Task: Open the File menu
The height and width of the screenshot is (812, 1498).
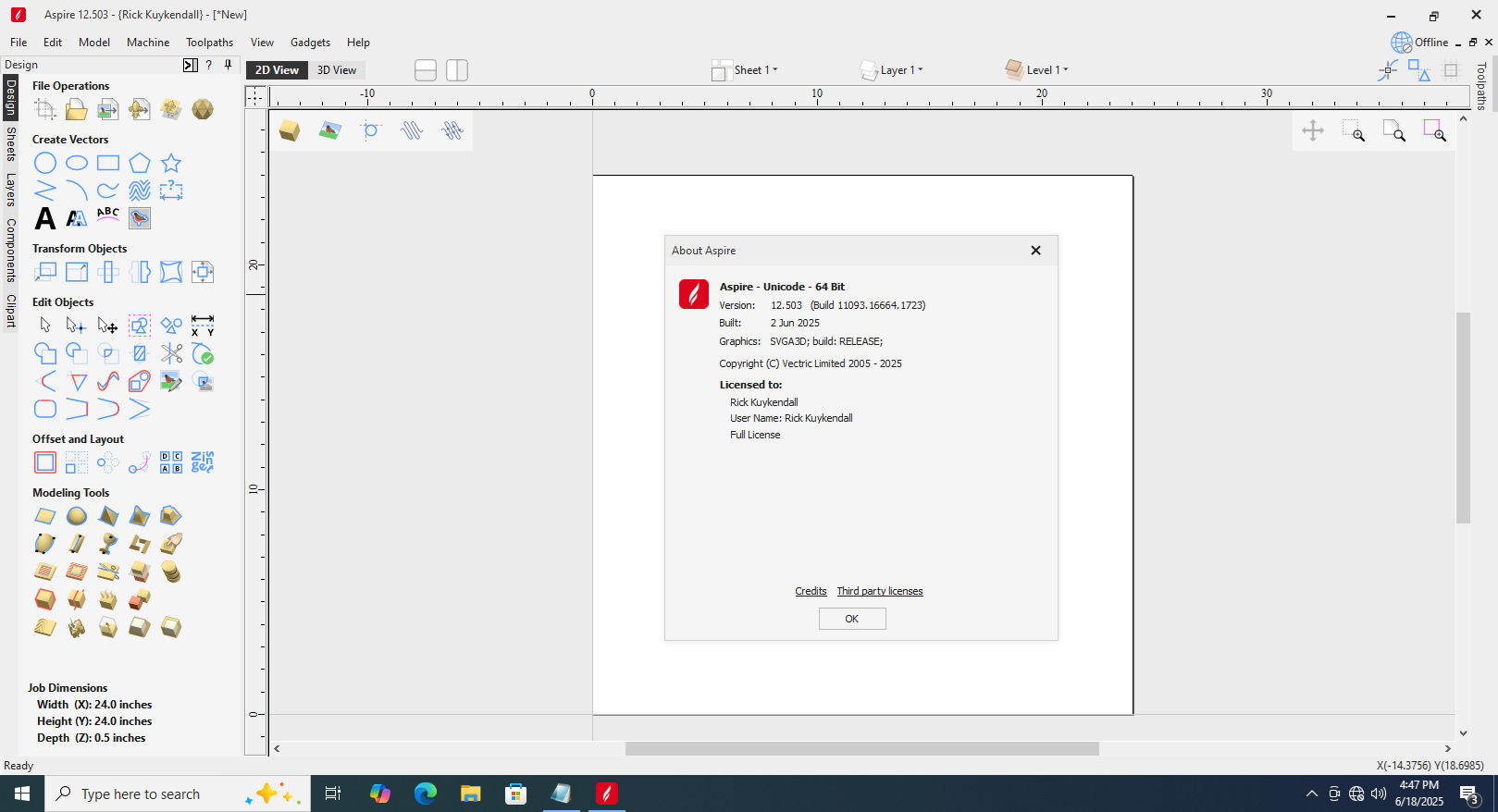Action: 19,43
